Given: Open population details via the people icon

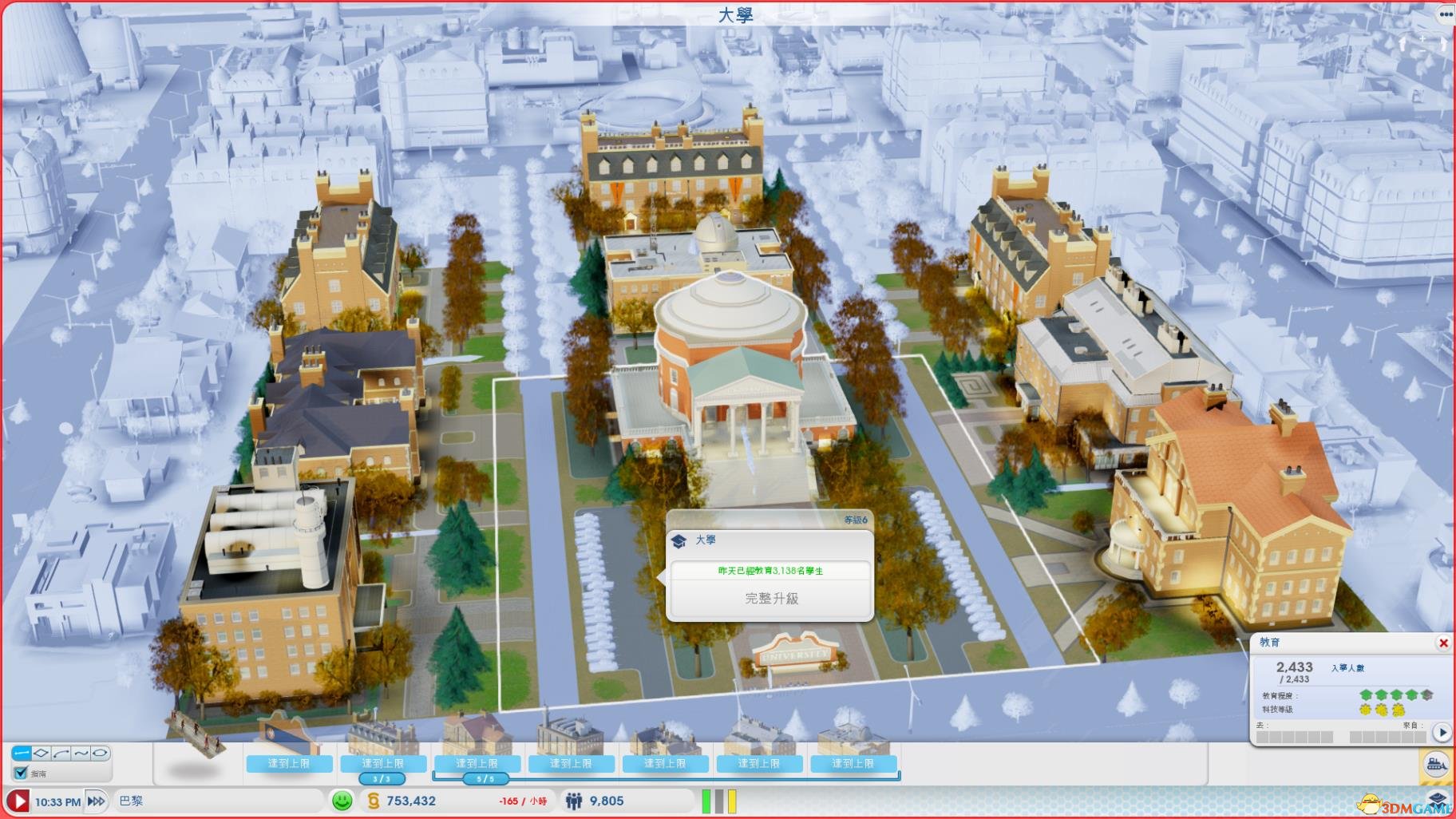Looking at the screenshot, I should coord(573,801).
